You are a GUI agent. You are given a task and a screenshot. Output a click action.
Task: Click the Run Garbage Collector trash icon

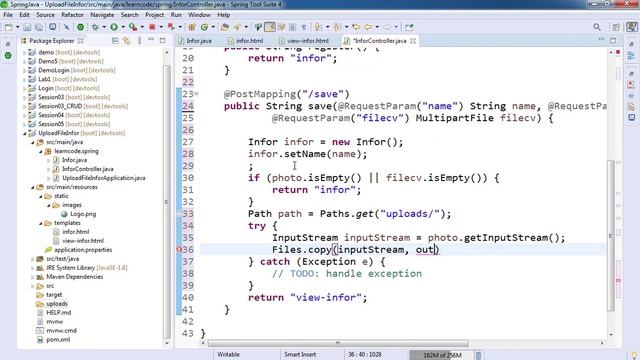[x=479, y=355]
